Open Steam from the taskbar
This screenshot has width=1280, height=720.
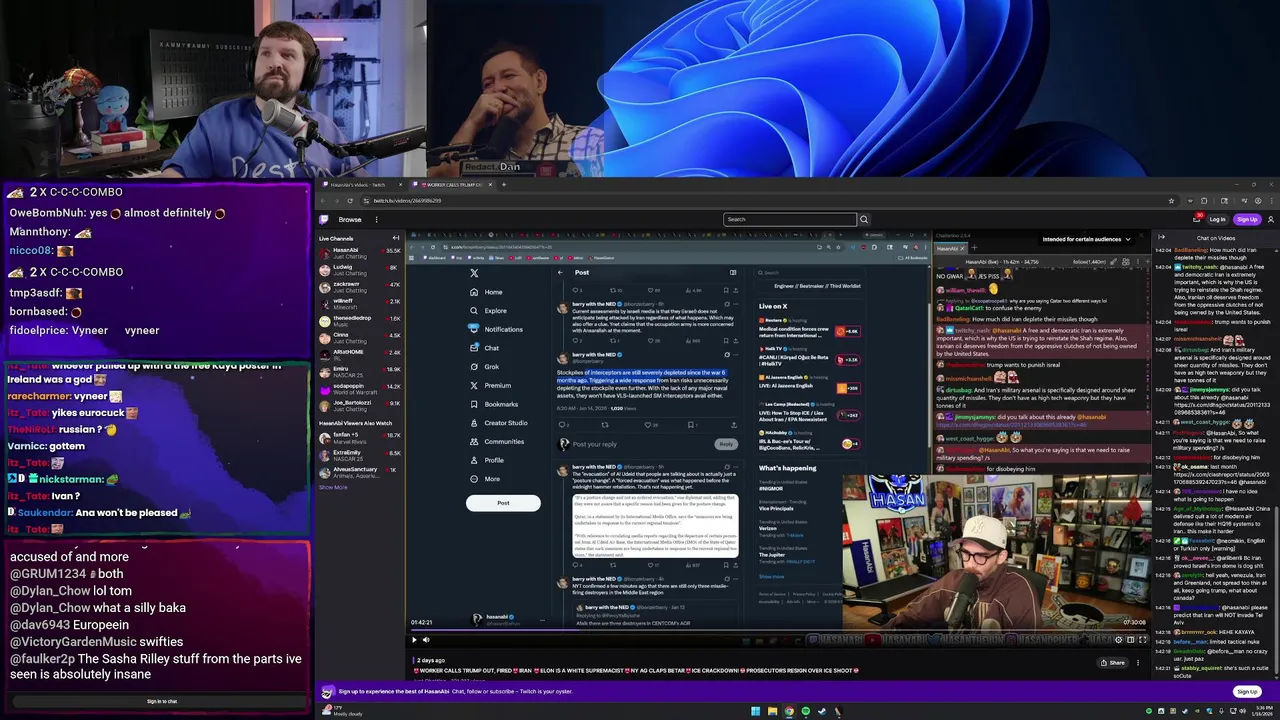(x=822, y=711)
